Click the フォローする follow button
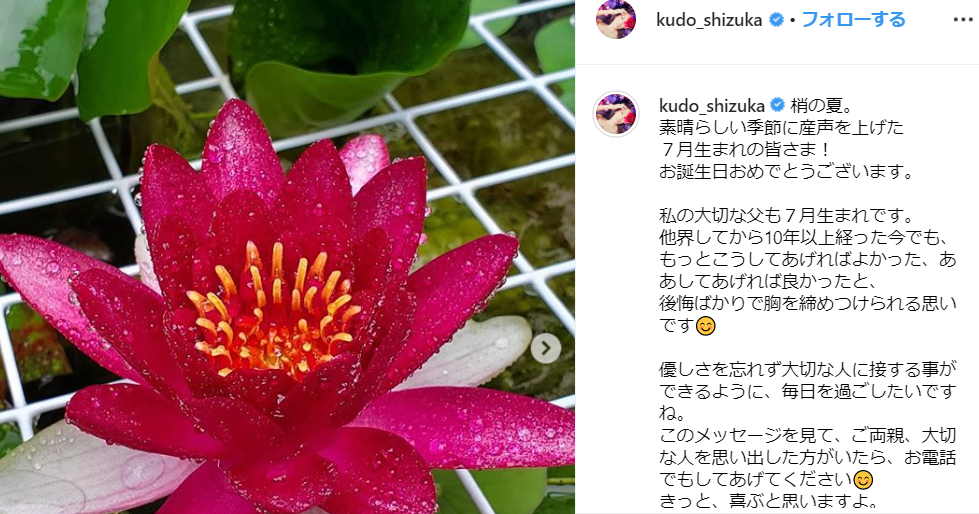 853,19
